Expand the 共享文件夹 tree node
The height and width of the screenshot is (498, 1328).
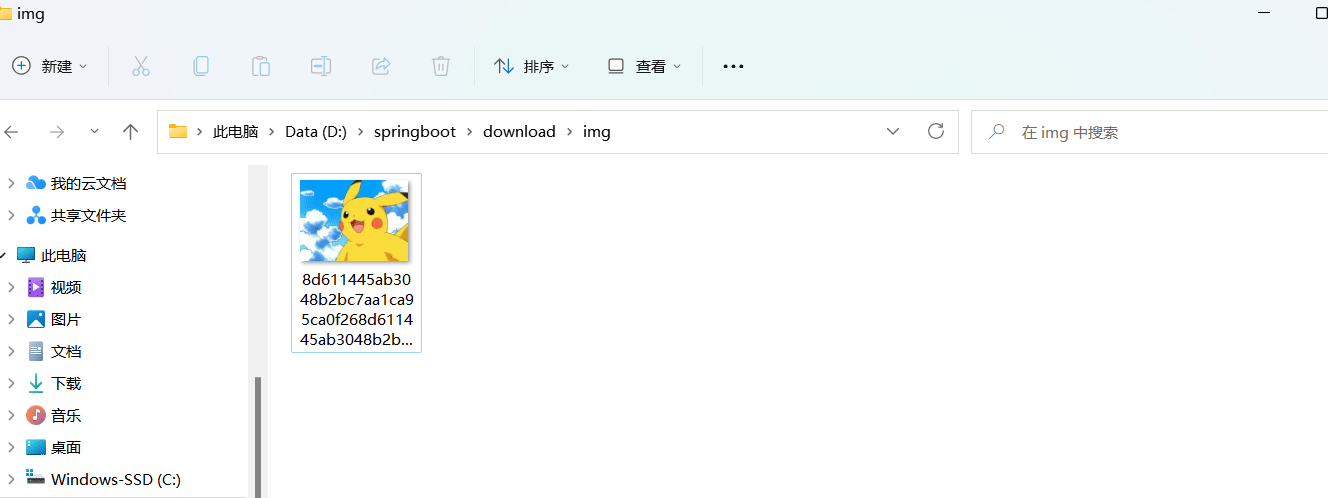tap(11, 215)
